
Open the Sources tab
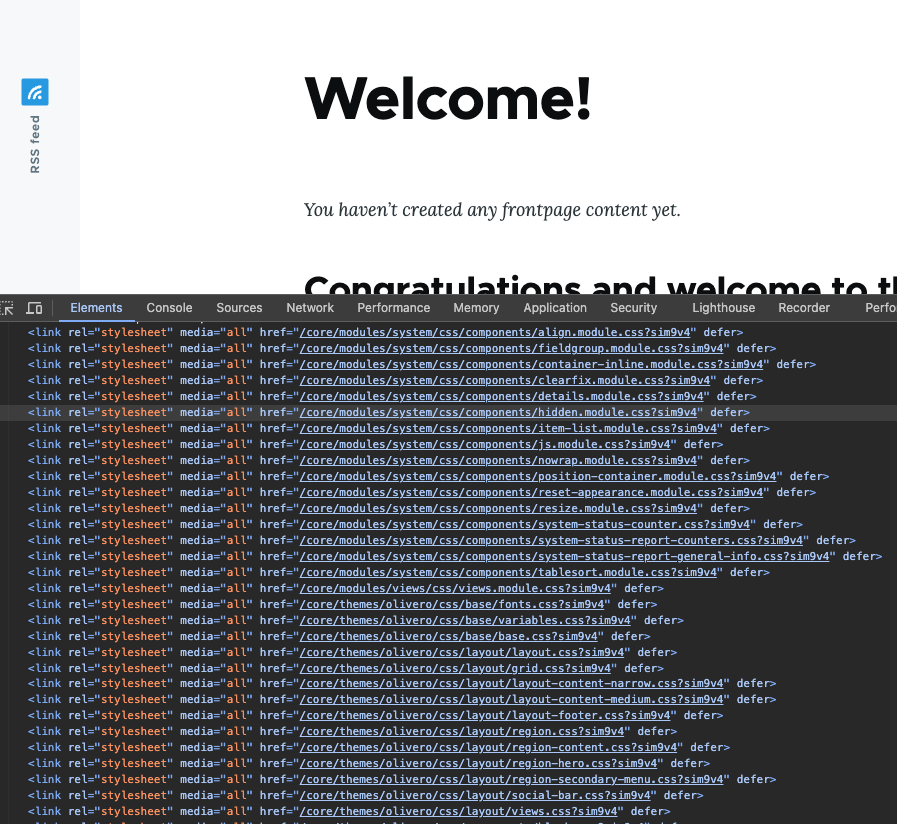point(239,308)
